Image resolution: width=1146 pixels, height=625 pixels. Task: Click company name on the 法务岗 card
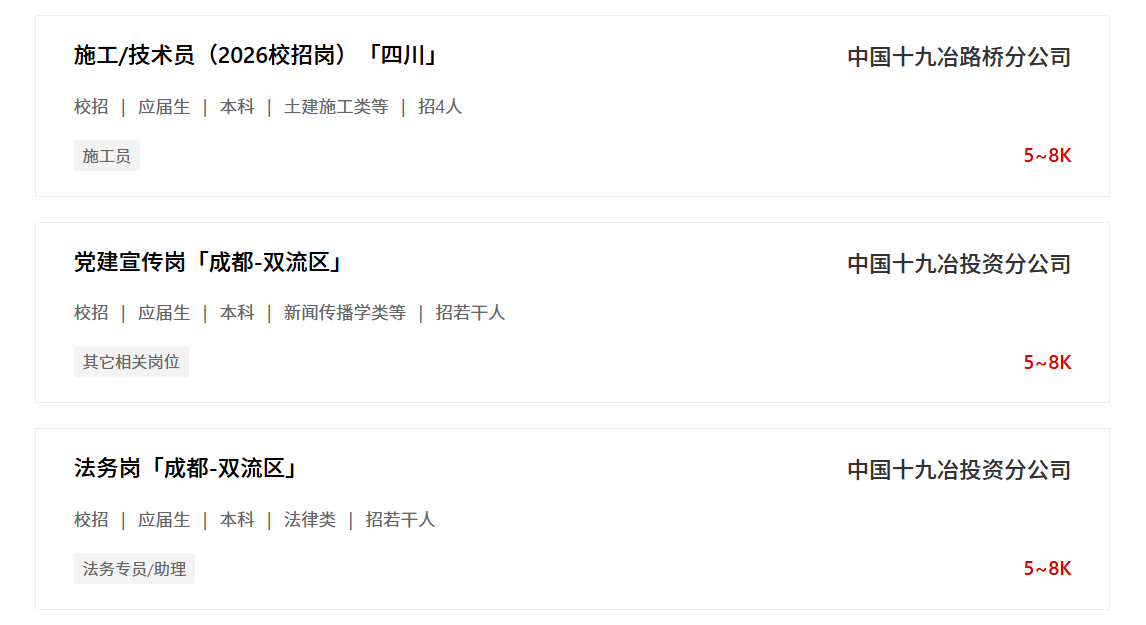click(958, 470)
